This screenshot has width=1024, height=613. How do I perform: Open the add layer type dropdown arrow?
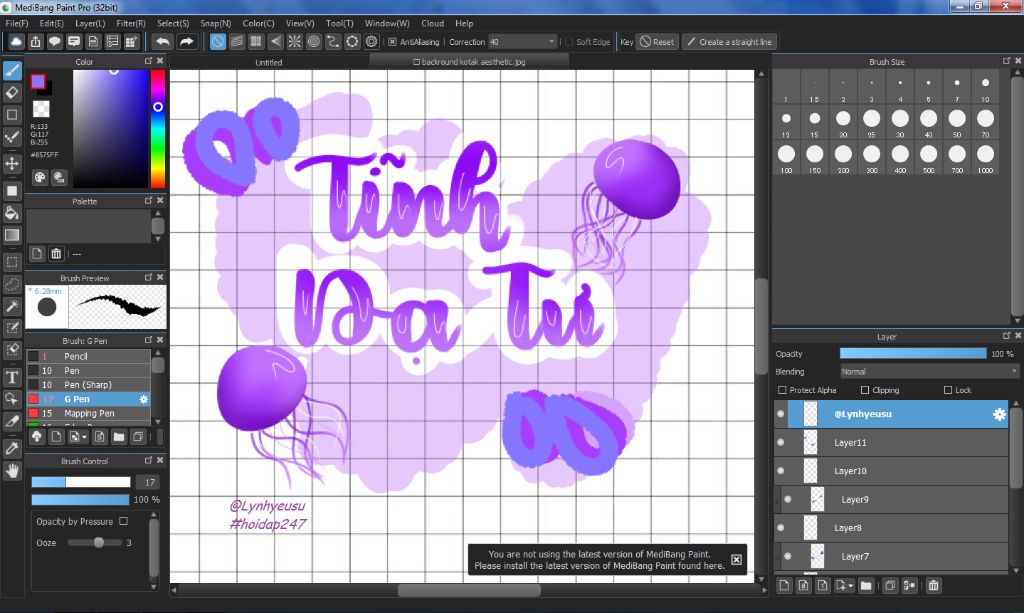pos(850,586)
